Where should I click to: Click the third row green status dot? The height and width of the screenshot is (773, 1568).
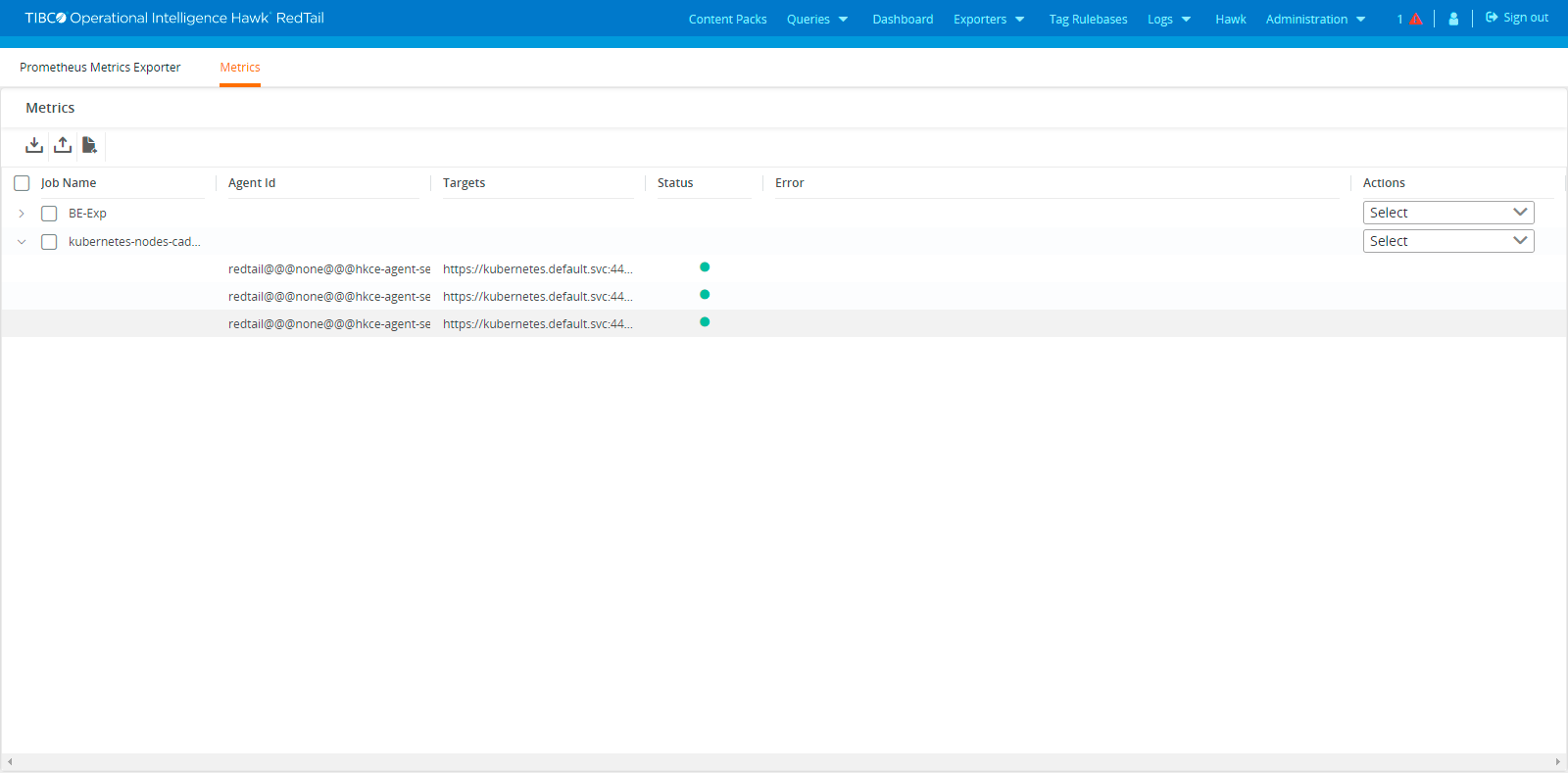tap(705, 322)
